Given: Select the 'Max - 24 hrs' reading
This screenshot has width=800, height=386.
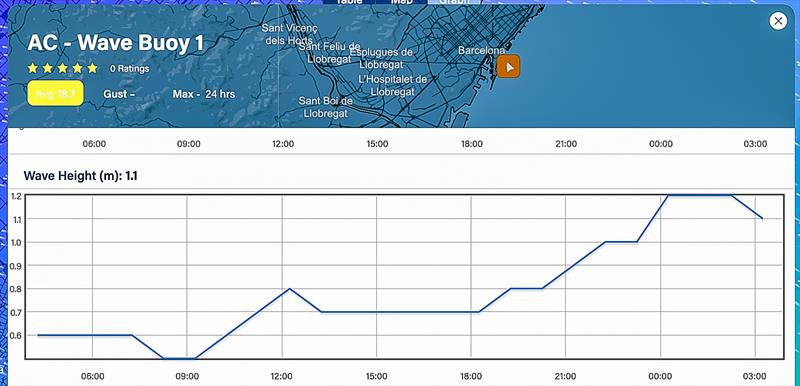Looking at the screenshot, I should pyautogui.click(x=204, y=94).
